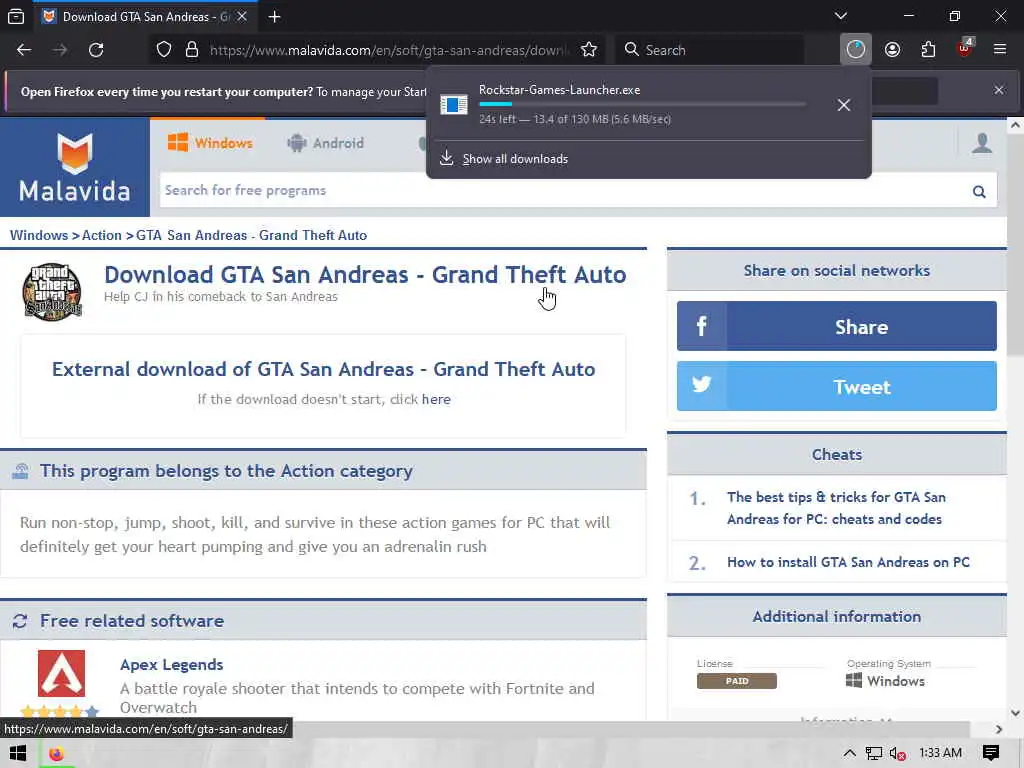Open How to install GTA San Andreas on PC
The height and width of the screenshot is (768, 1024).
[848, 562]
